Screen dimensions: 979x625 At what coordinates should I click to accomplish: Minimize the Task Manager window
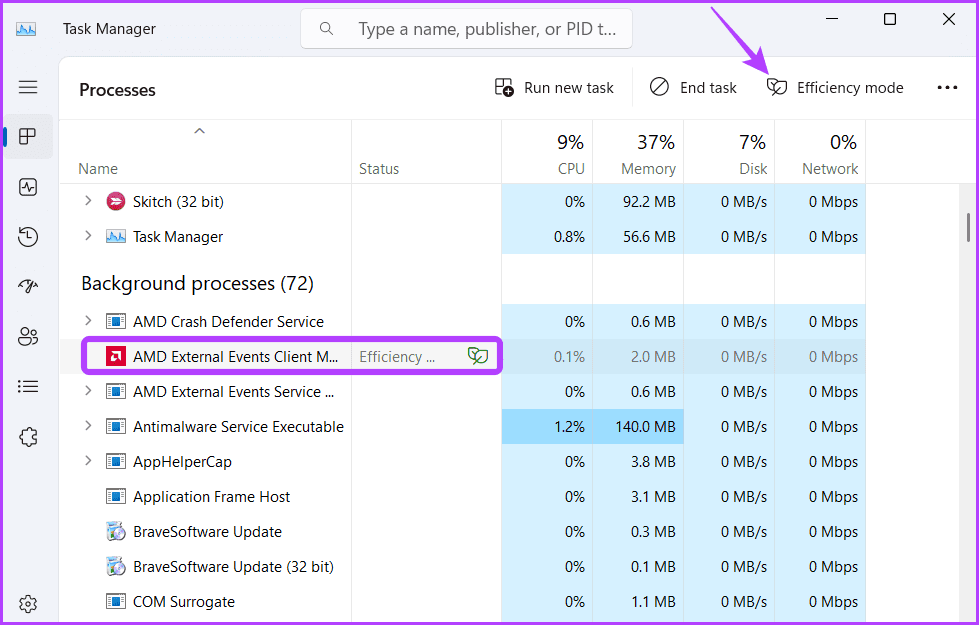pyautogui.click(x=832, y=19)
